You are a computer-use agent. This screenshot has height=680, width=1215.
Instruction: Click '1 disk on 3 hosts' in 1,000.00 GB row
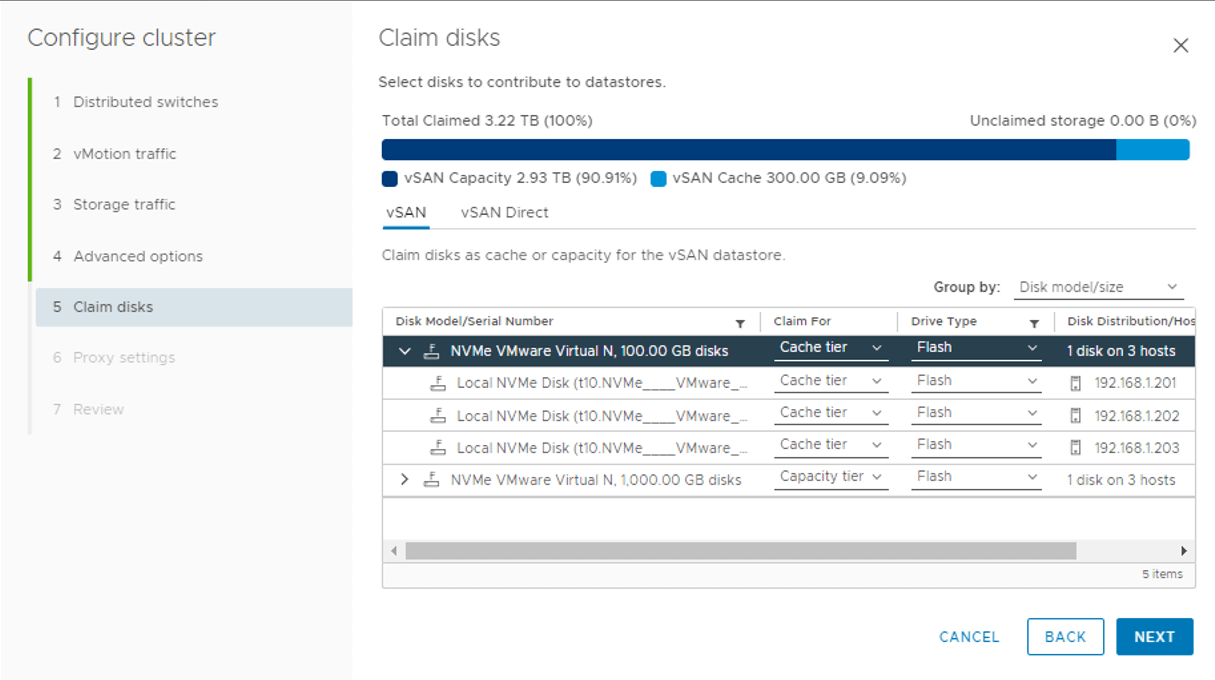1121,480
